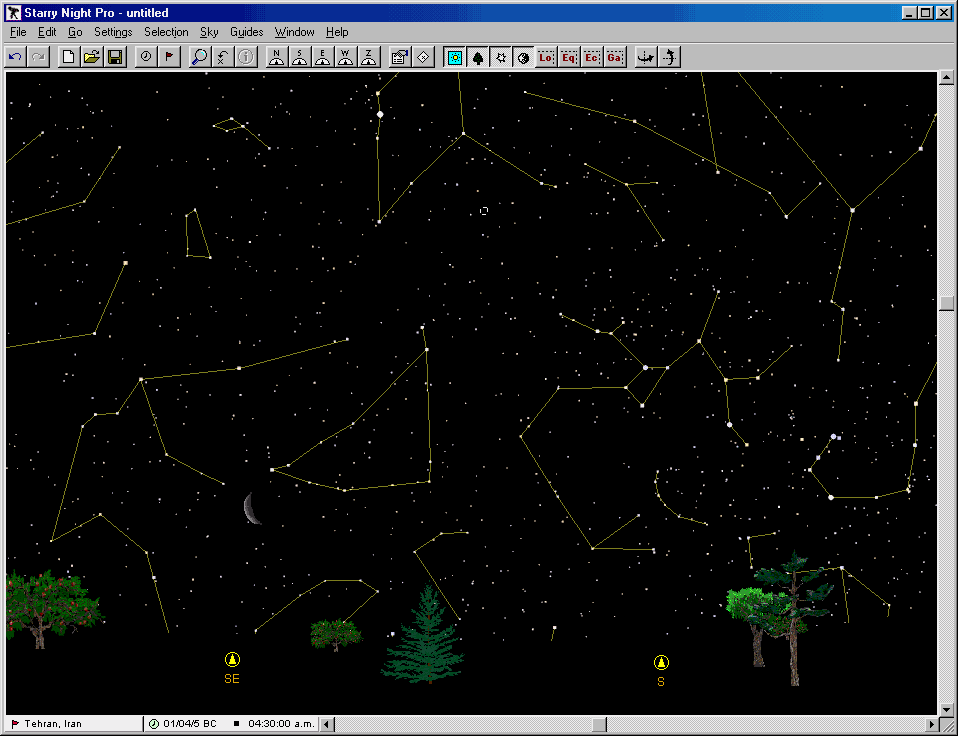
Task: Open the Guides menu
Action: coord(247,32)
